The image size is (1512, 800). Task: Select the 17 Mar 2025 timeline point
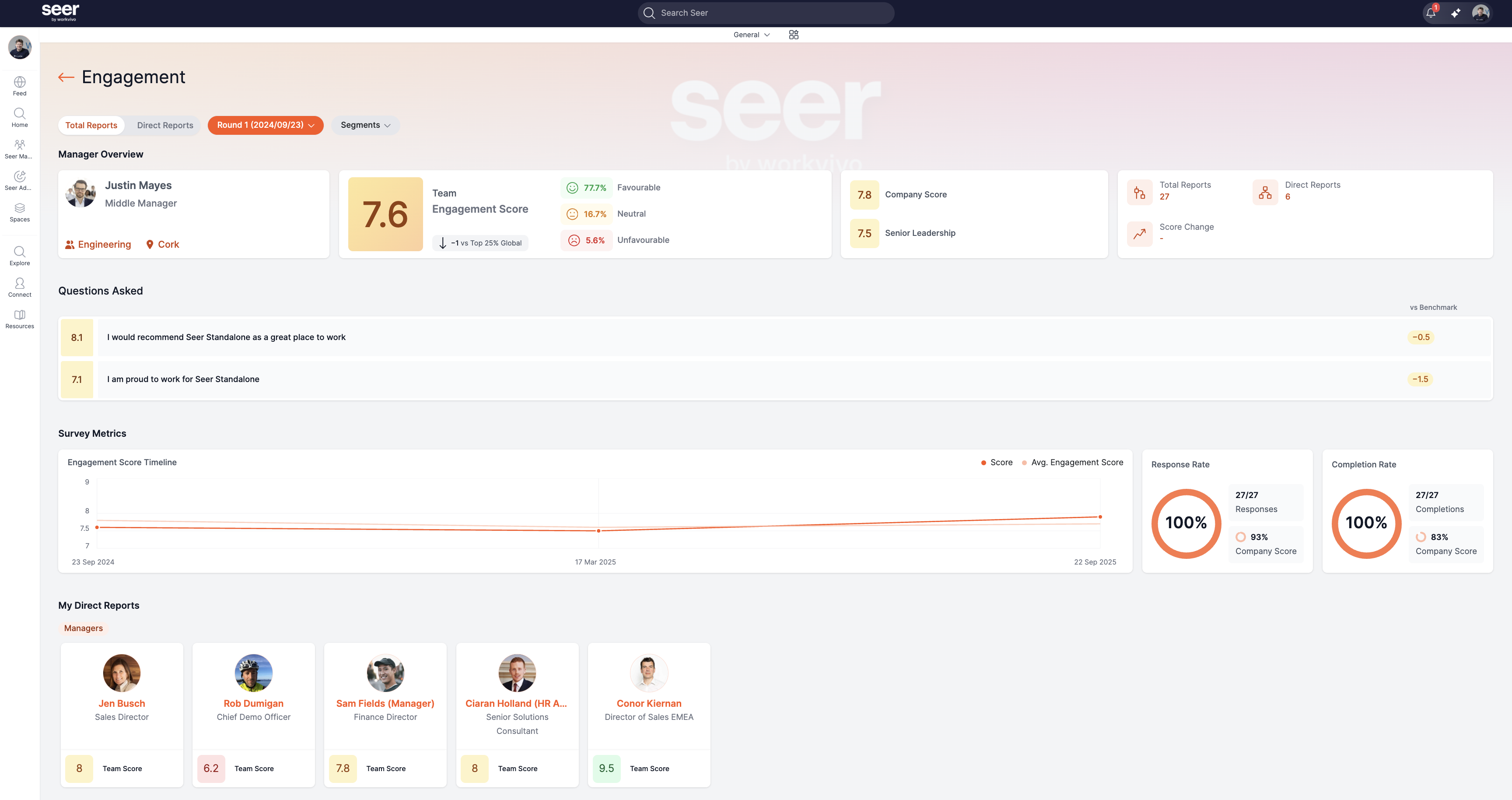coord(598,530)
